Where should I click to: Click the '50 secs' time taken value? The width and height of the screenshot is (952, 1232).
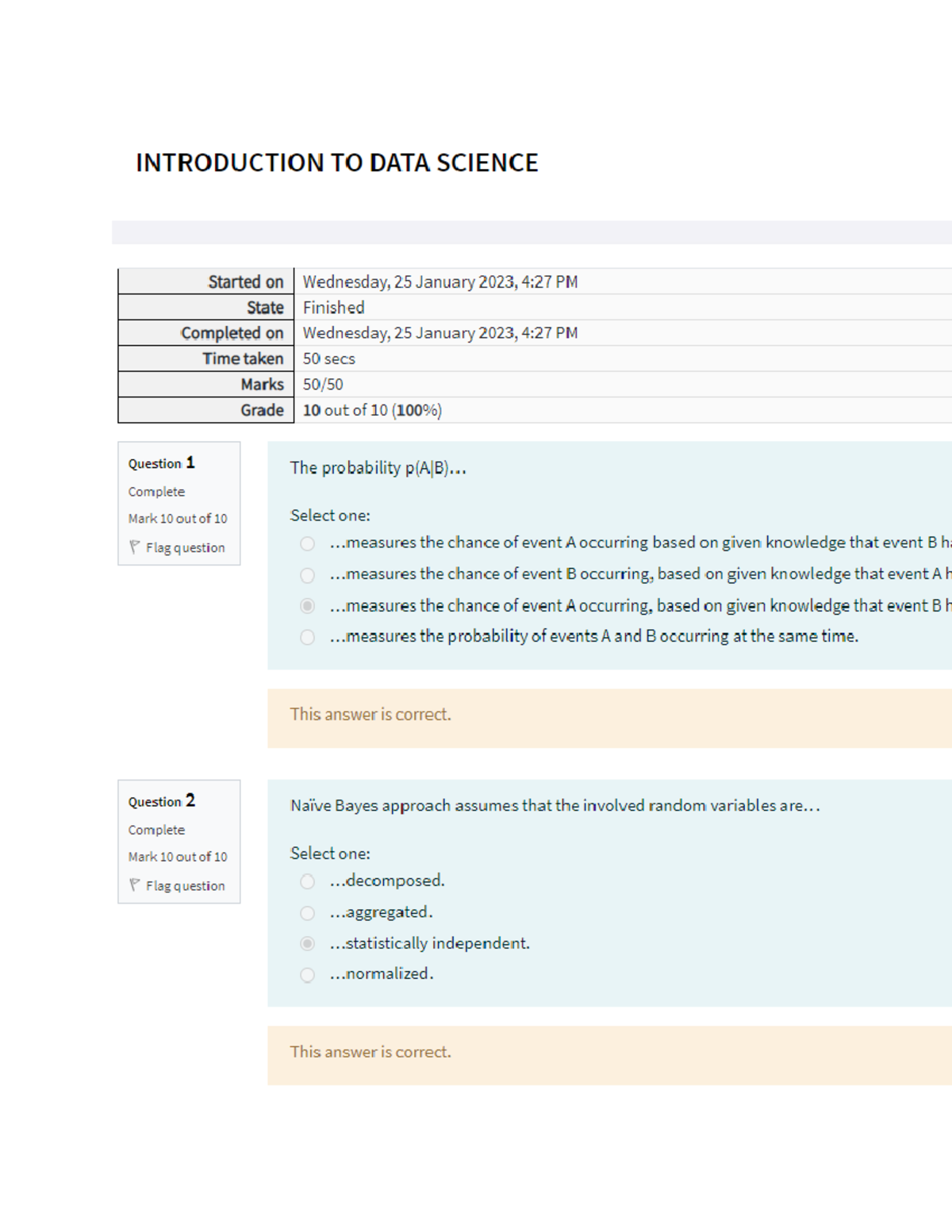point(328,359)
